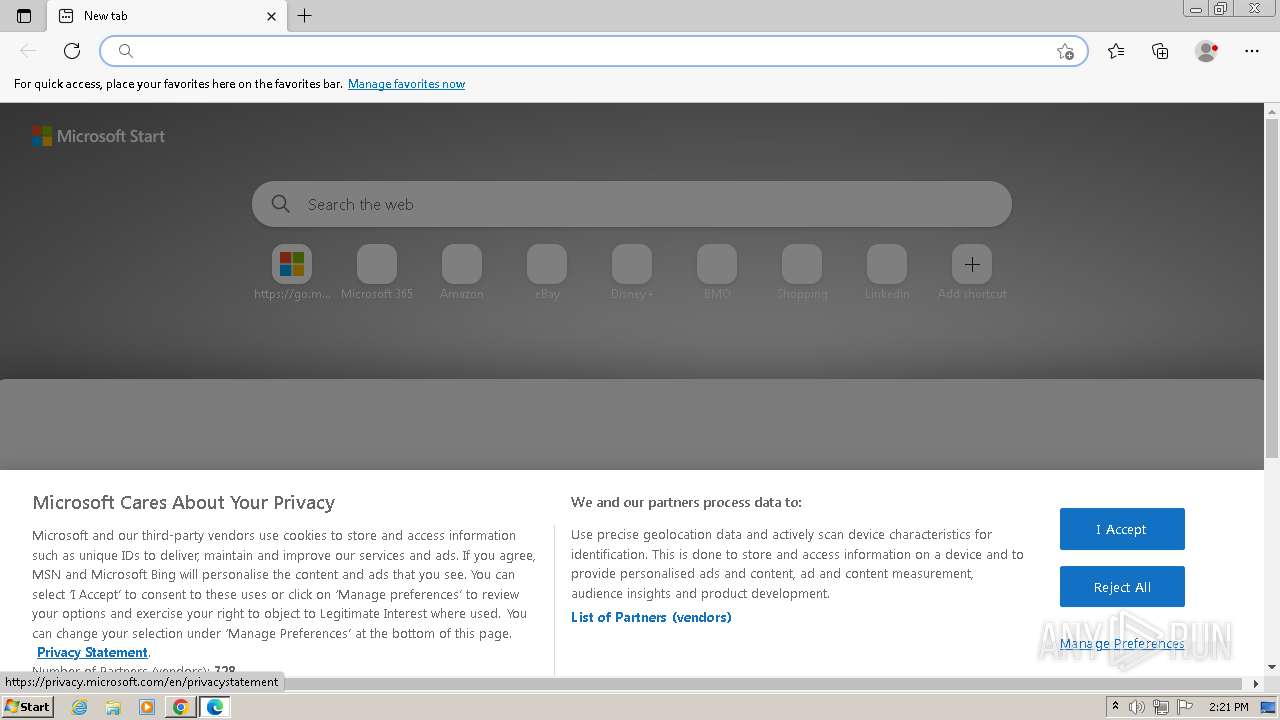Click the Microsoft Edge taskbar icon
This screenshot has height=720, width=1280.
[x=215, y=707]
